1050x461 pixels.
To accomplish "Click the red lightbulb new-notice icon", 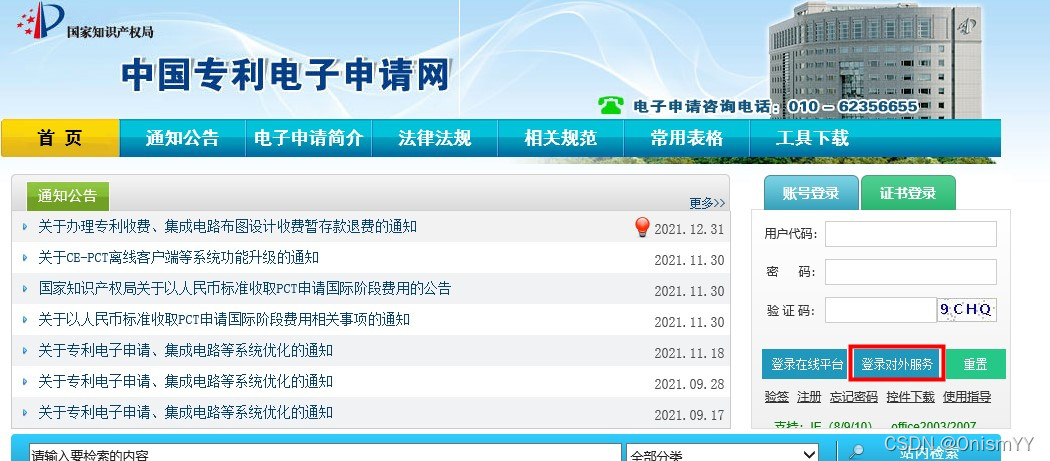I will tap(642, 227).
